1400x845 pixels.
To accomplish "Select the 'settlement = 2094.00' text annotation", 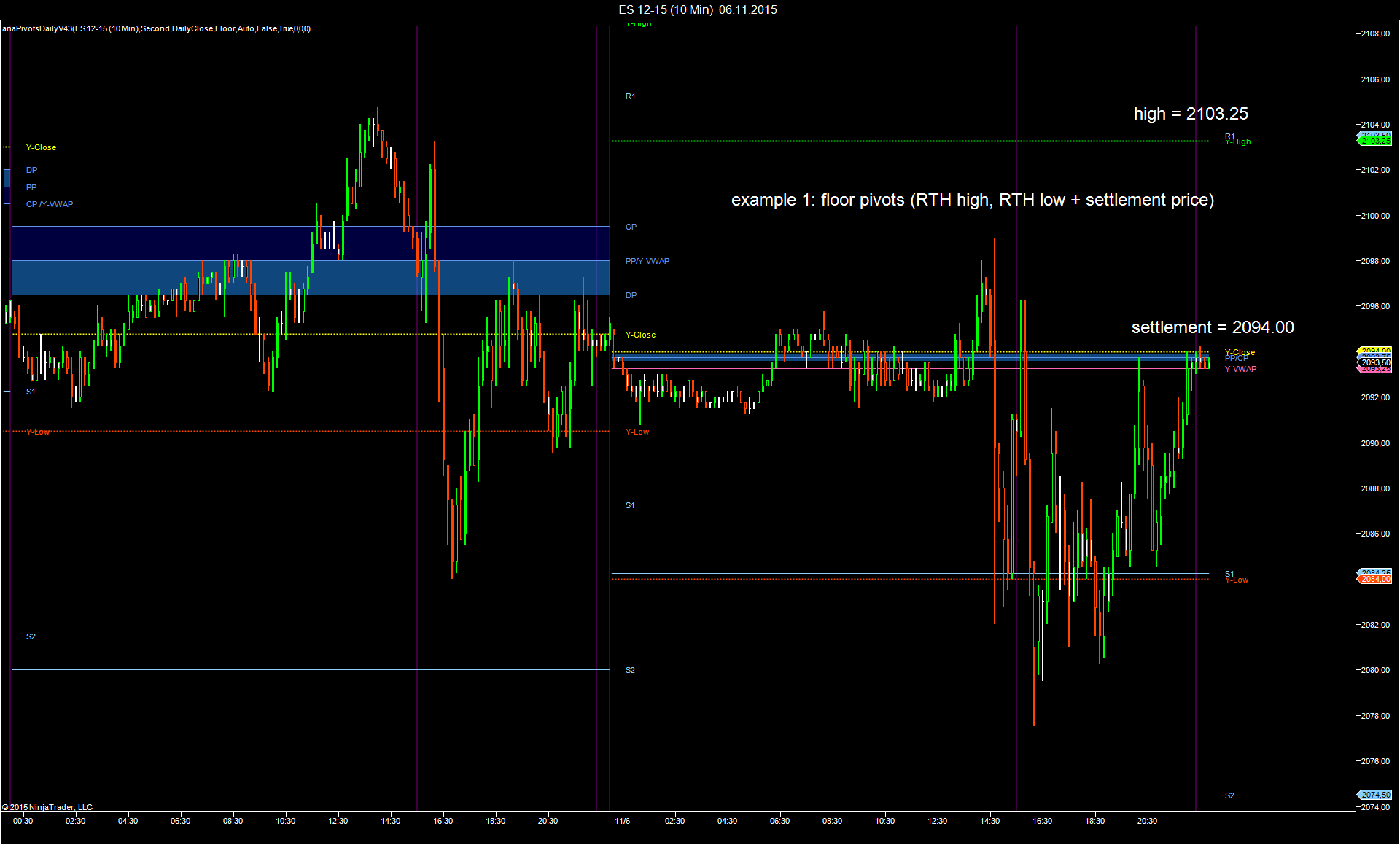I will coord(1213,327).
